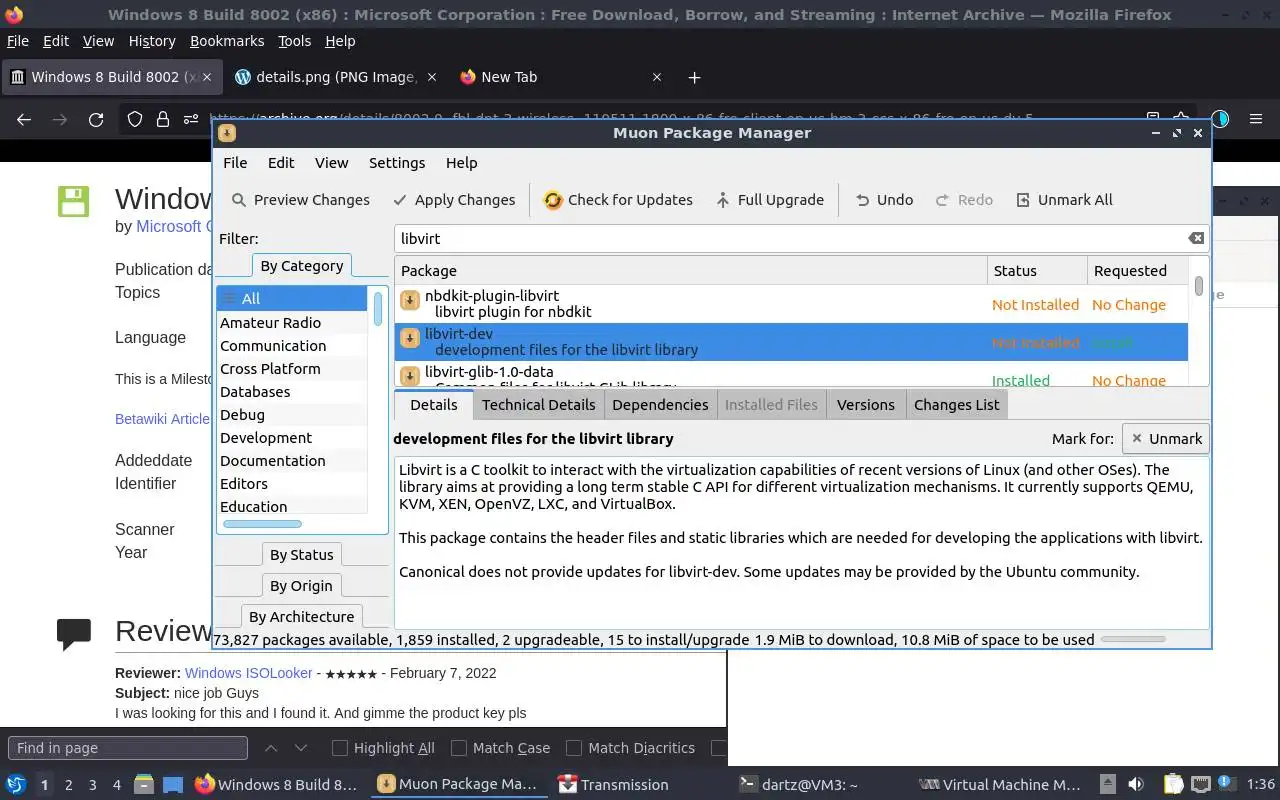The width and height of the screenshot is (1280, 800).
Task: Expand the By Status filter section
Action: [301, 555]
